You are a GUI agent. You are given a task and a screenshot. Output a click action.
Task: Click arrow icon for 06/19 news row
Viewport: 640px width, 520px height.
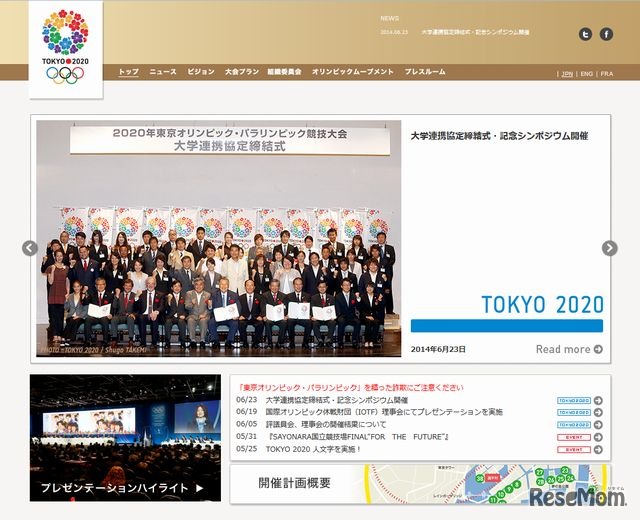pyautogui.click(x=598, y=412)
